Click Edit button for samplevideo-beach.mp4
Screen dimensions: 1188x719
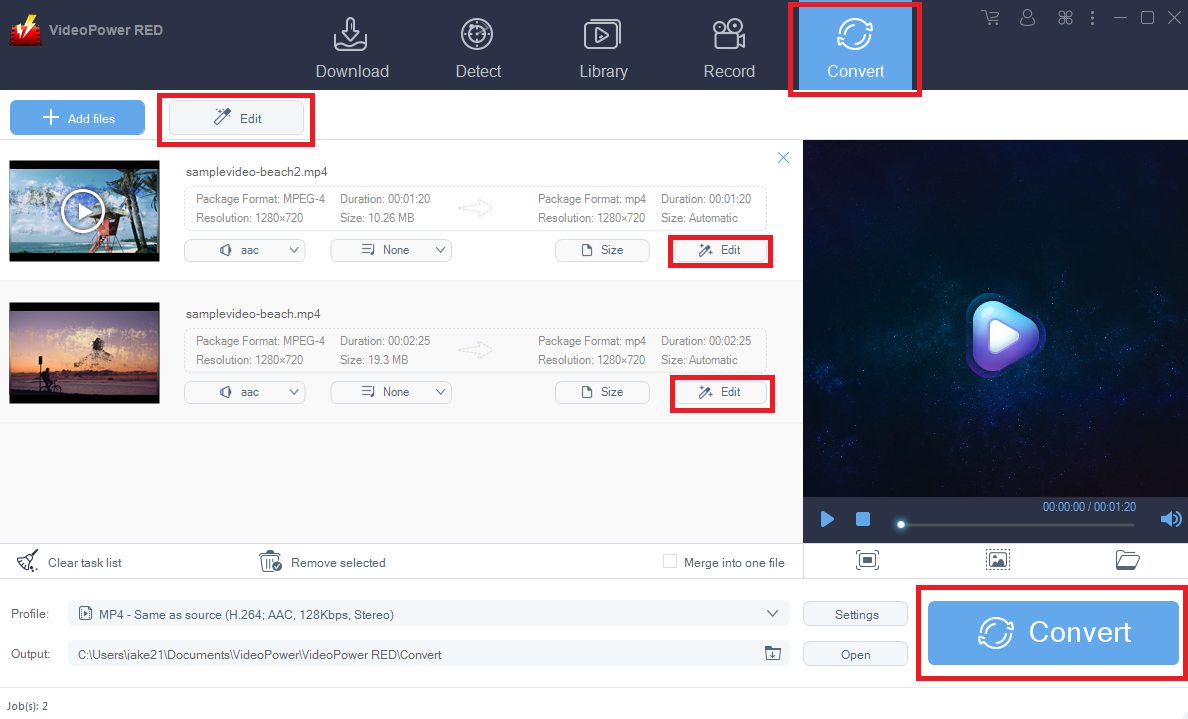coord(721,392)
